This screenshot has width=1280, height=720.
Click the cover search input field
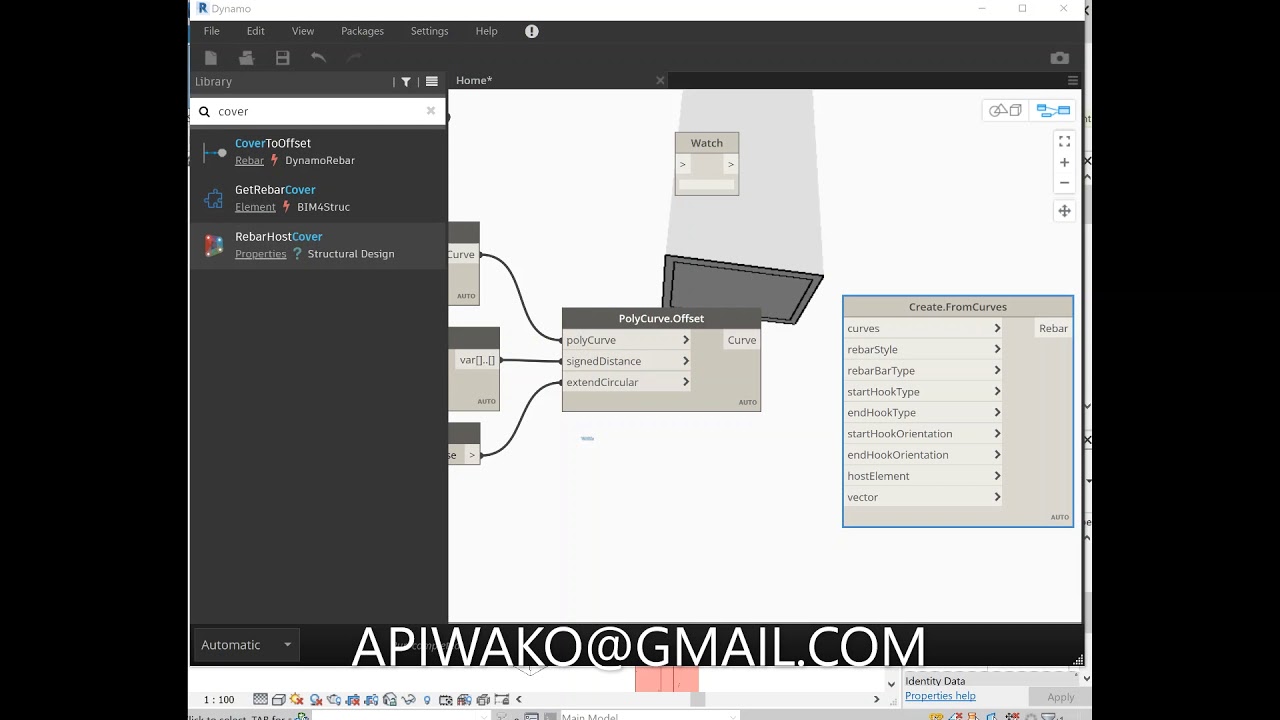[318, 111]
